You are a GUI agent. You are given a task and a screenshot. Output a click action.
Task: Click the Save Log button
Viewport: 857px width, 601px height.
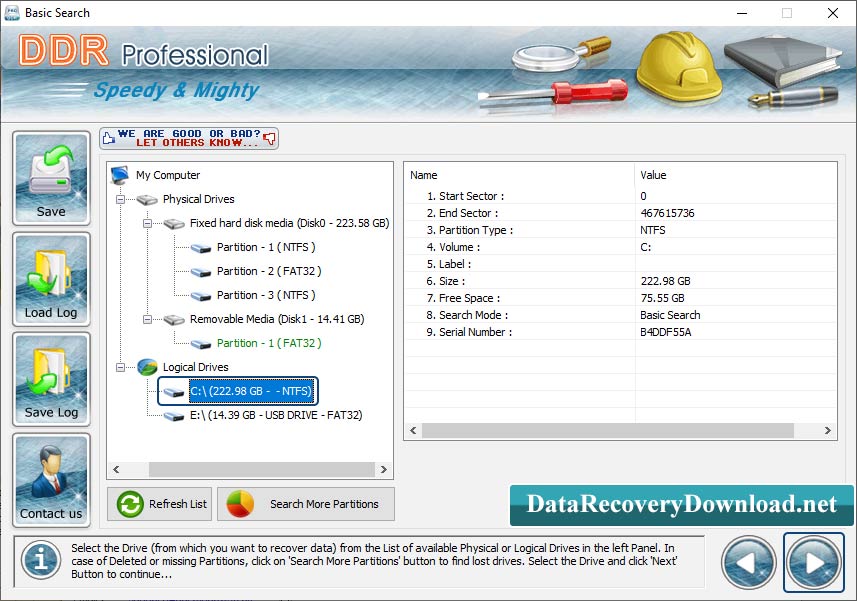[51, 379]
